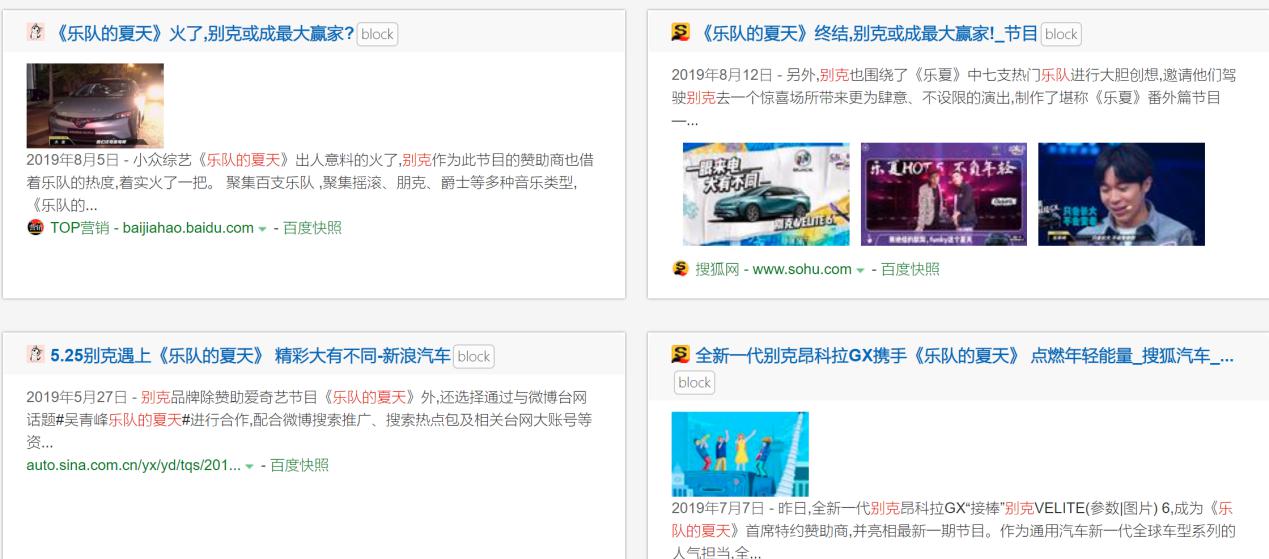Click the TOP营销 source logo icon

[x=35, y=228]
